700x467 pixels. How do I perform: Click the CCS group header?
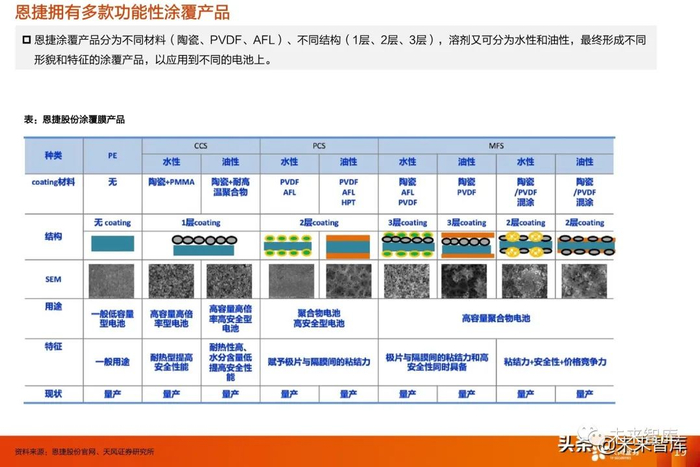201,146
